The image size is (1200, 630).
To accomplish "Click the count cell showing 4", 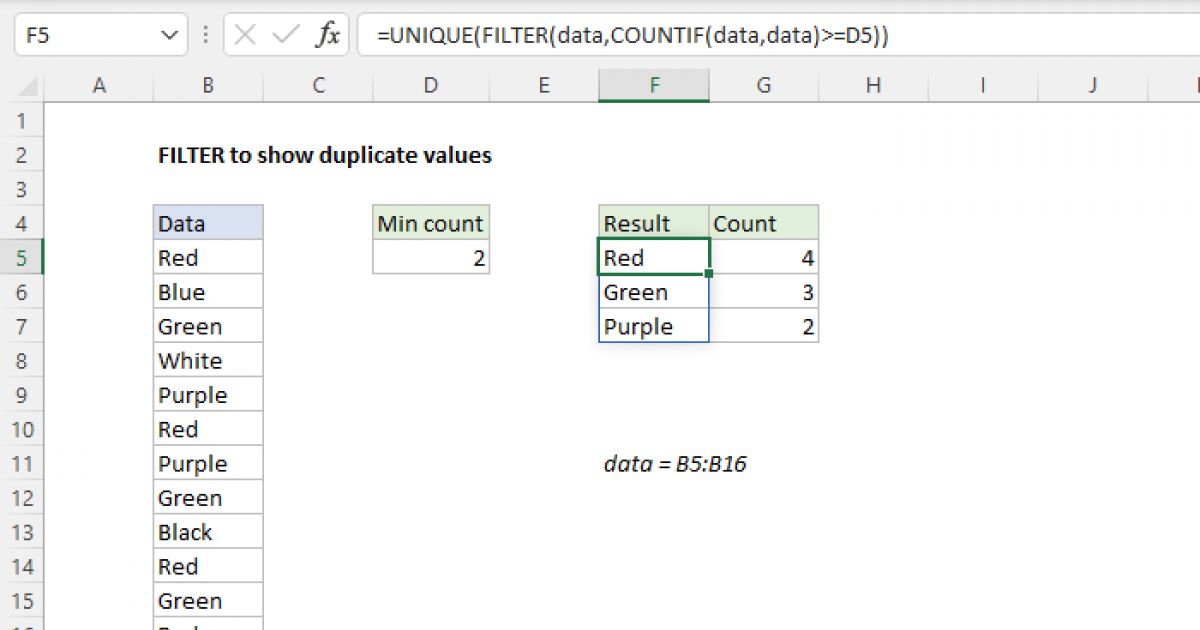I will (763, 257).
